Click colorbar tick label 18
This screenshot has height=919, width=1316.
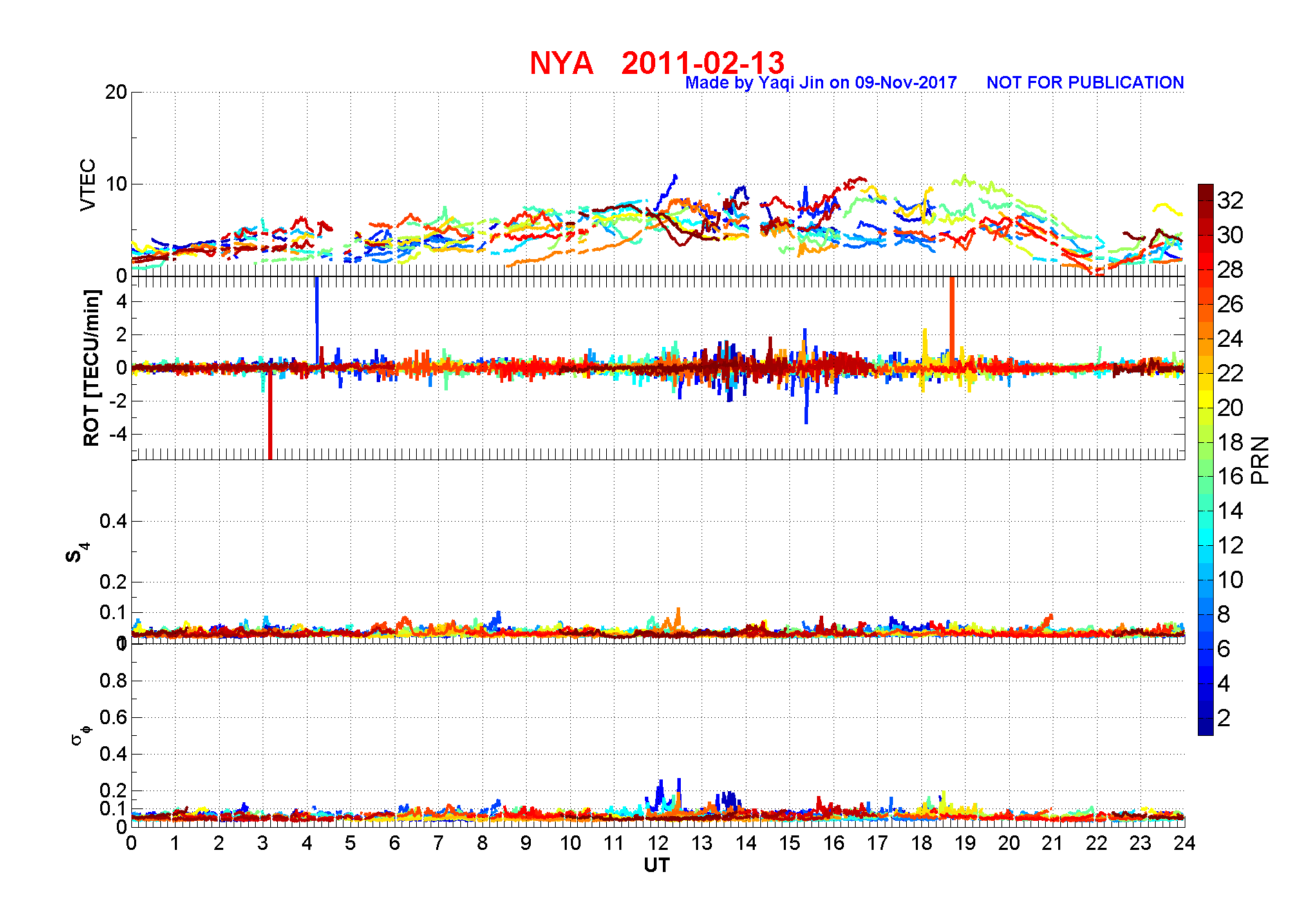tap(1230, 442)
